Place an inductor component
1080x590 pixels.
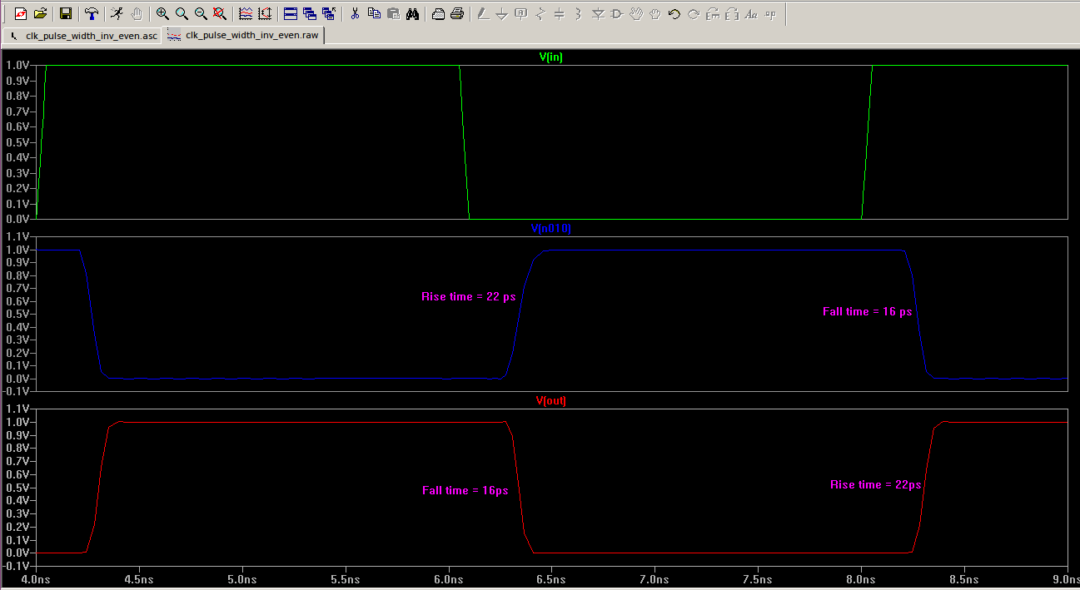pyautogui.click(x=579, y=14)
